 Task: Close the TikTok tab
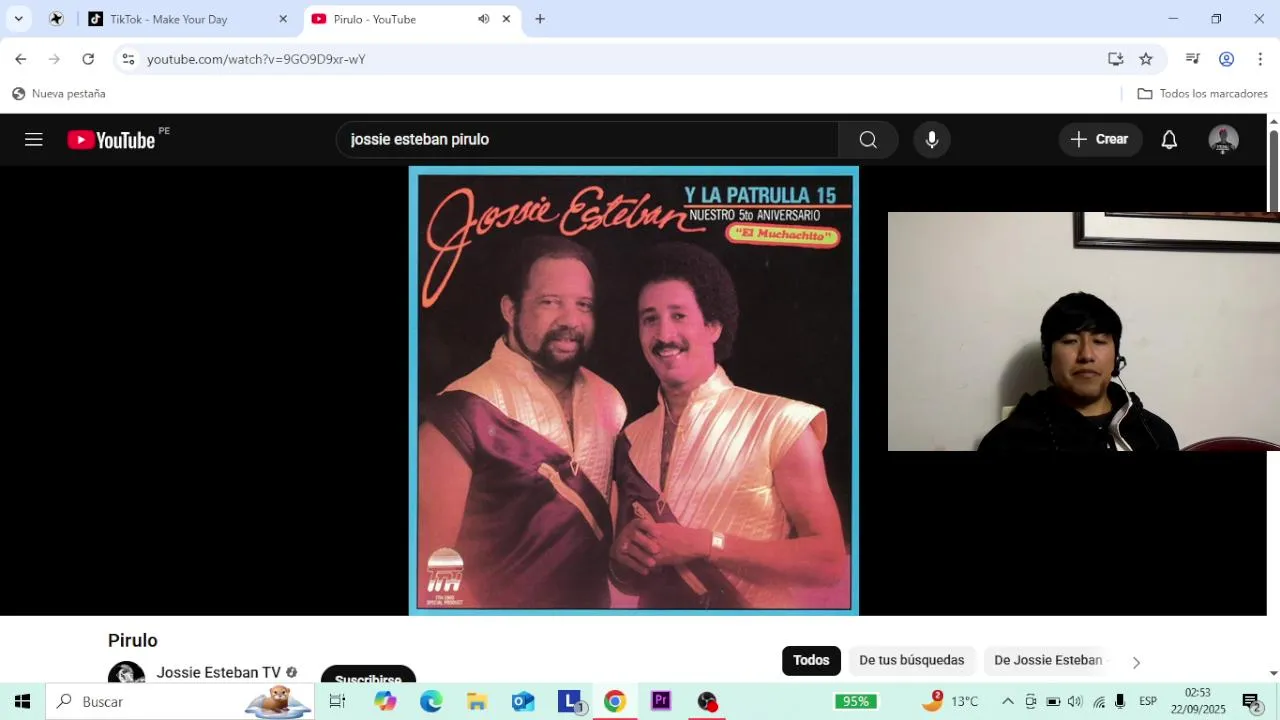click(283, 19)
